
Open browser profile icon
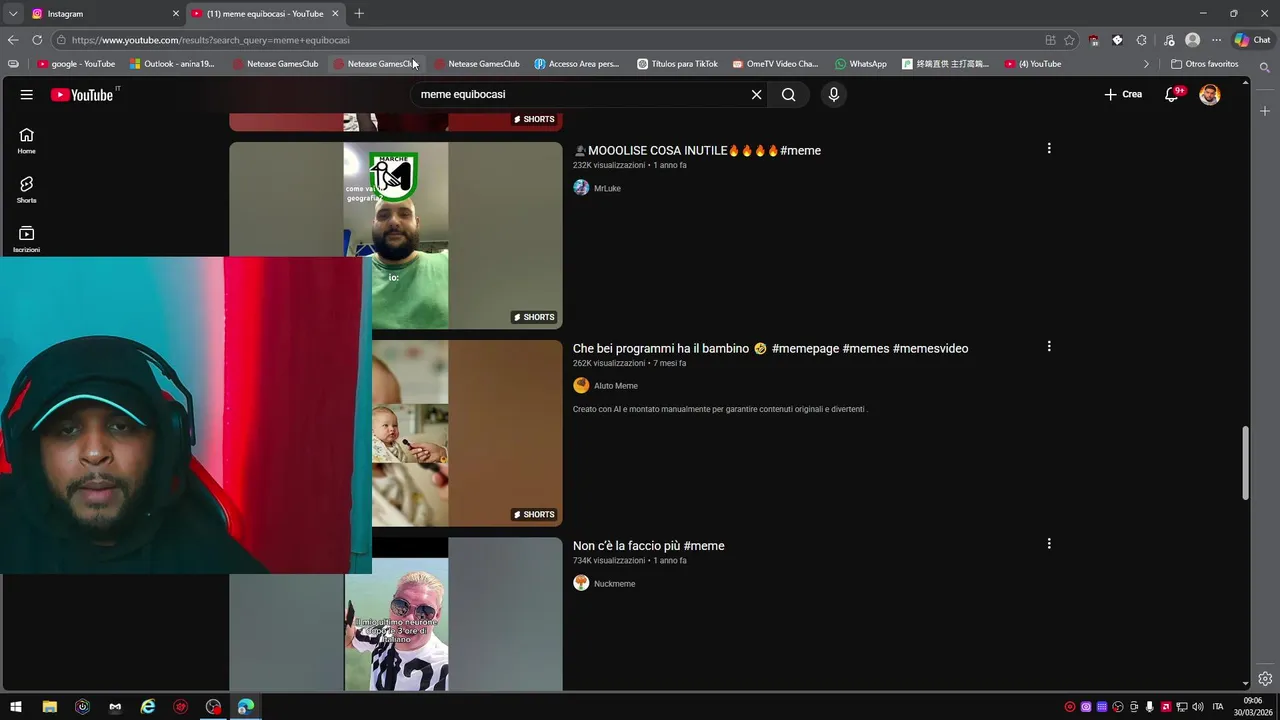tap(1192, 40)
